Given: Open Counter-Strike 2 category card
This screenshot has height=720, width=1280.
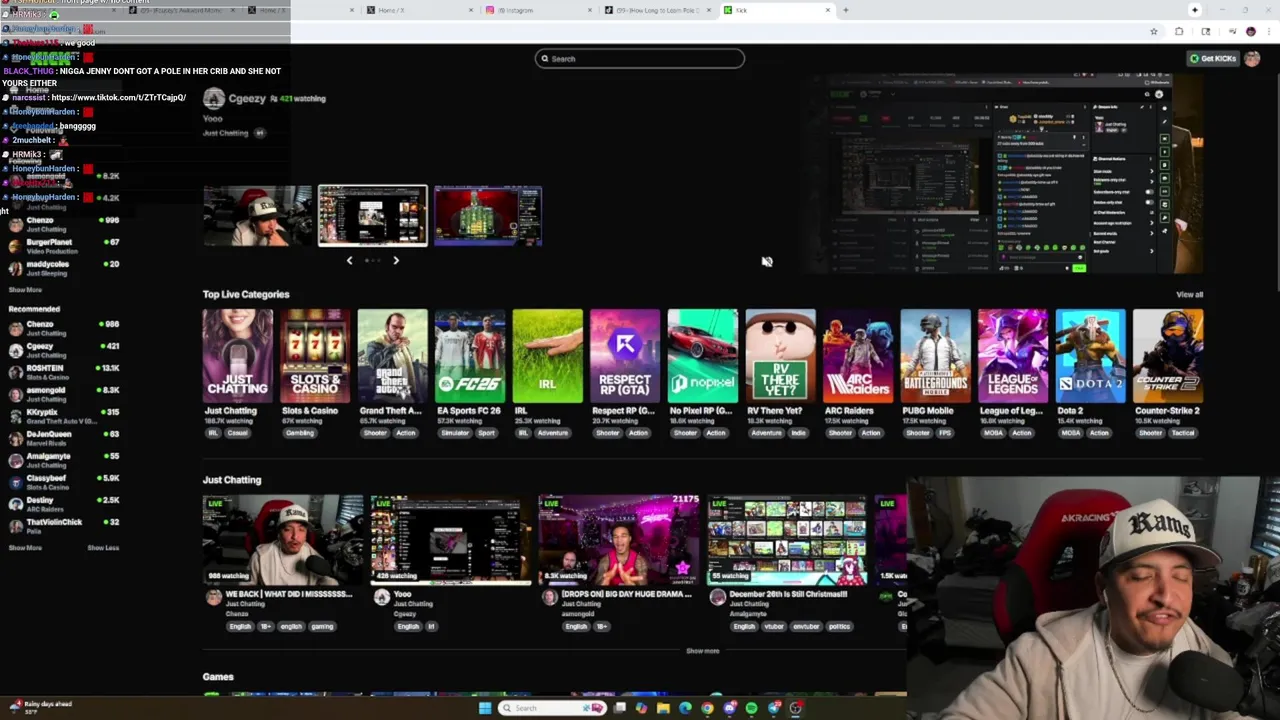Looking at the screenshot, I should tap(1168, 356).
